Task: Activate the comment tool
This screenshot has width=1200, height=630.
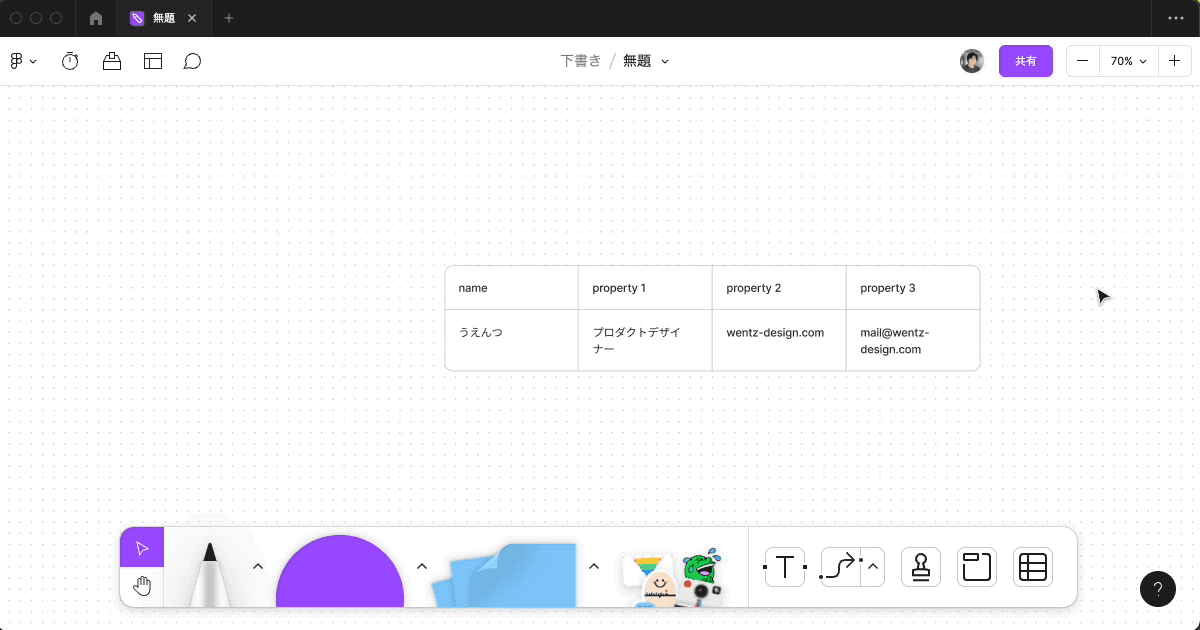Action: click(193, 61)
